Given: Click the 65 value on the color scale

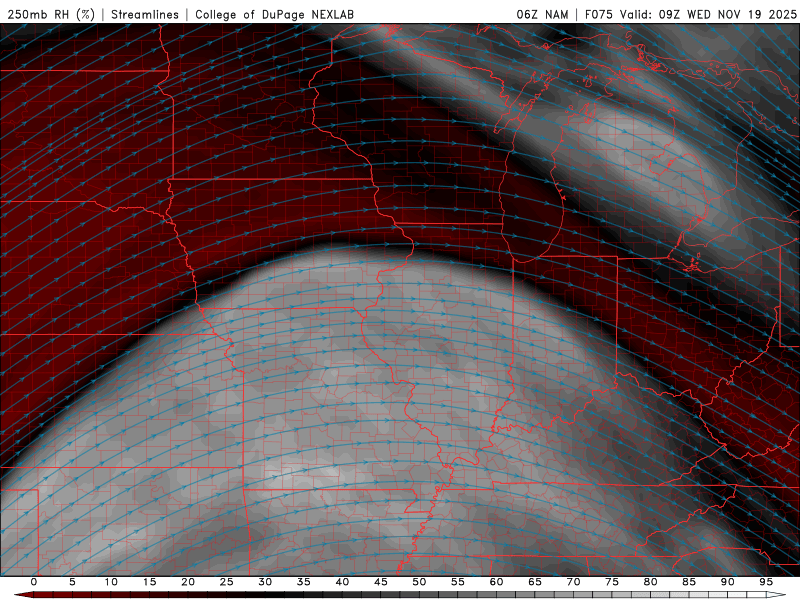Looking at the screenshot, I should pyautogui.click(x=535, y=582).
